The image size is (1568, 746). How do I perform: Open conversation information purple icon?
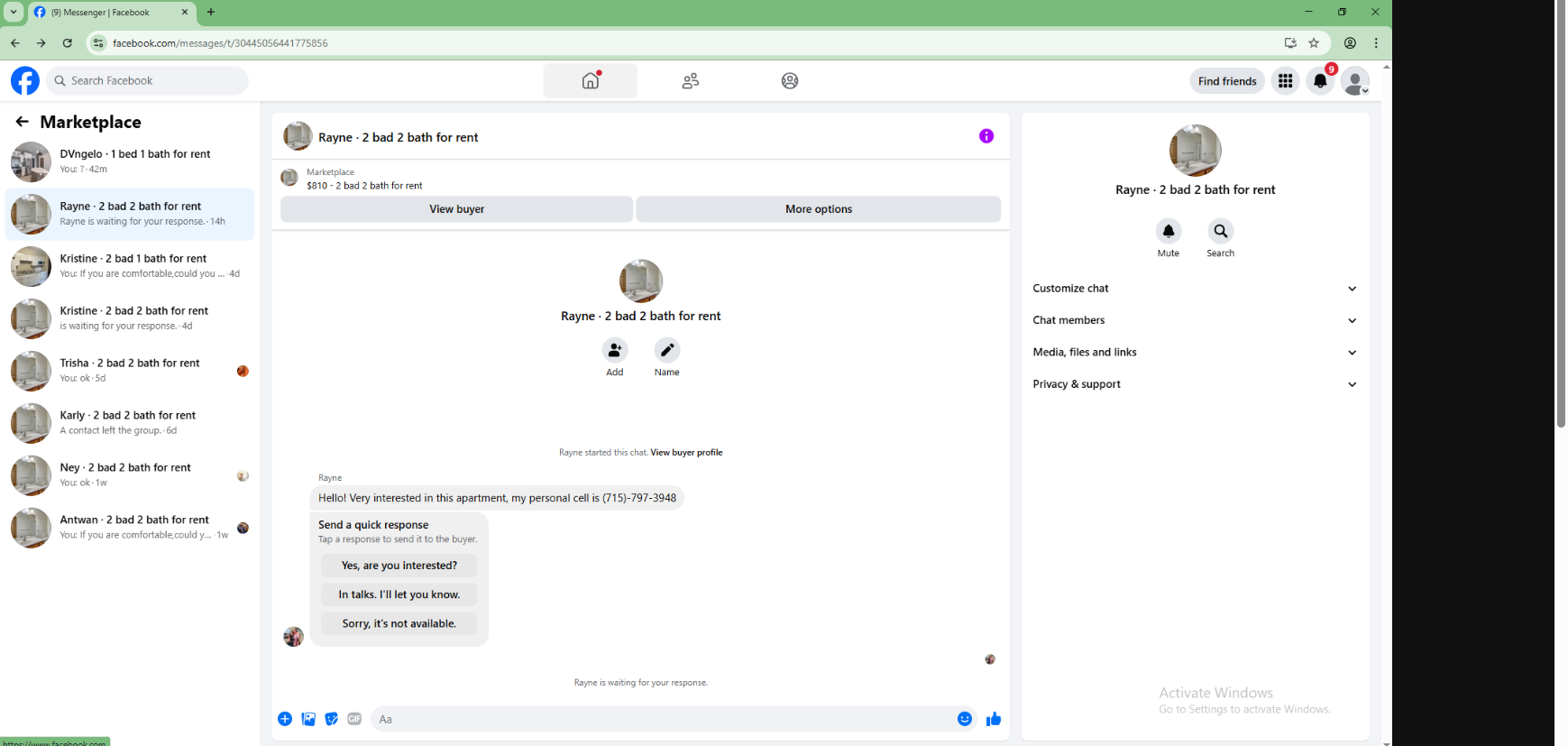pyautogui.click(x=986, y=136)
